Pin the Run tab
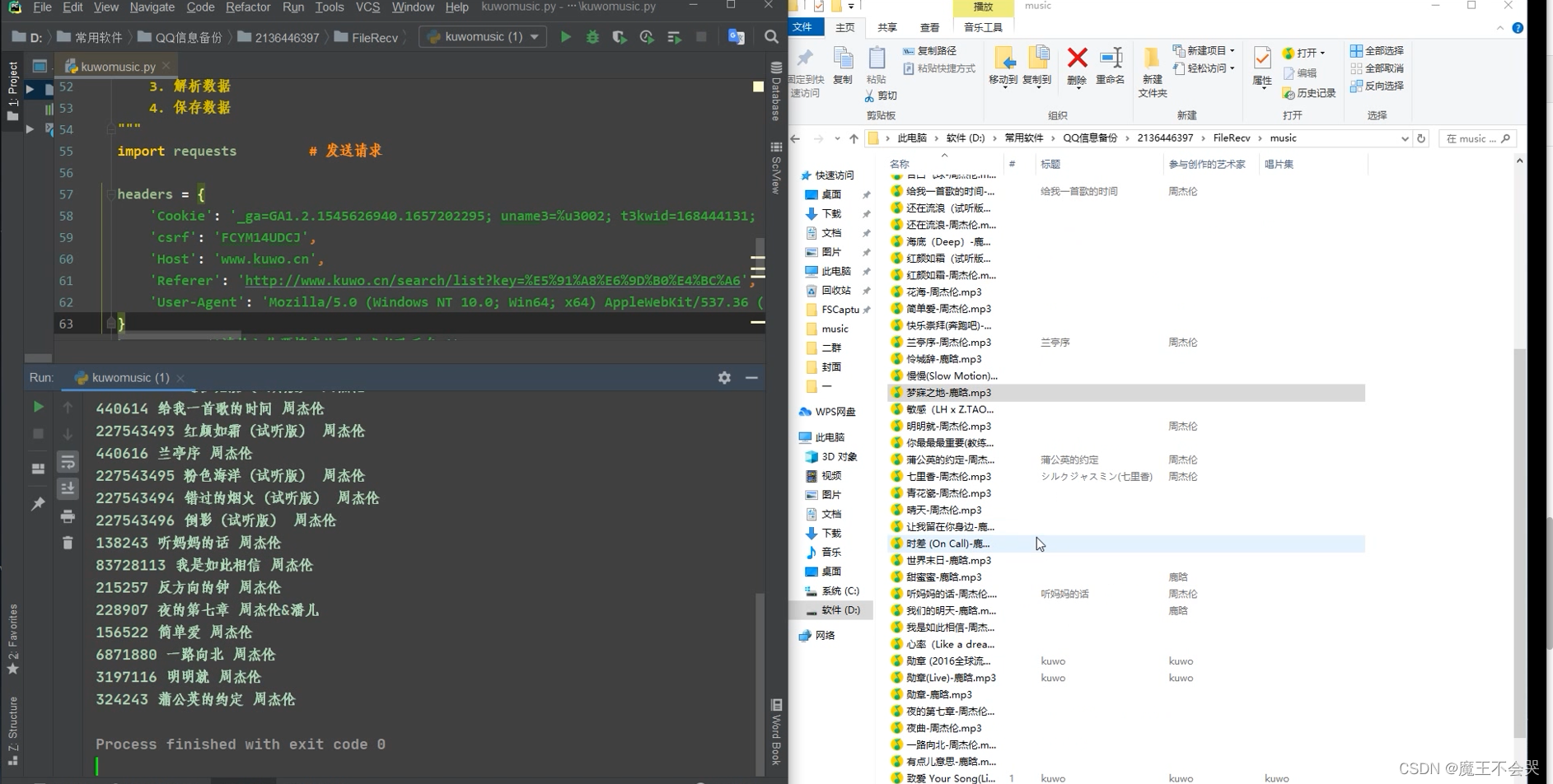Image resolution: width=1553 pixels, height=784 pixels. [38, 503]
